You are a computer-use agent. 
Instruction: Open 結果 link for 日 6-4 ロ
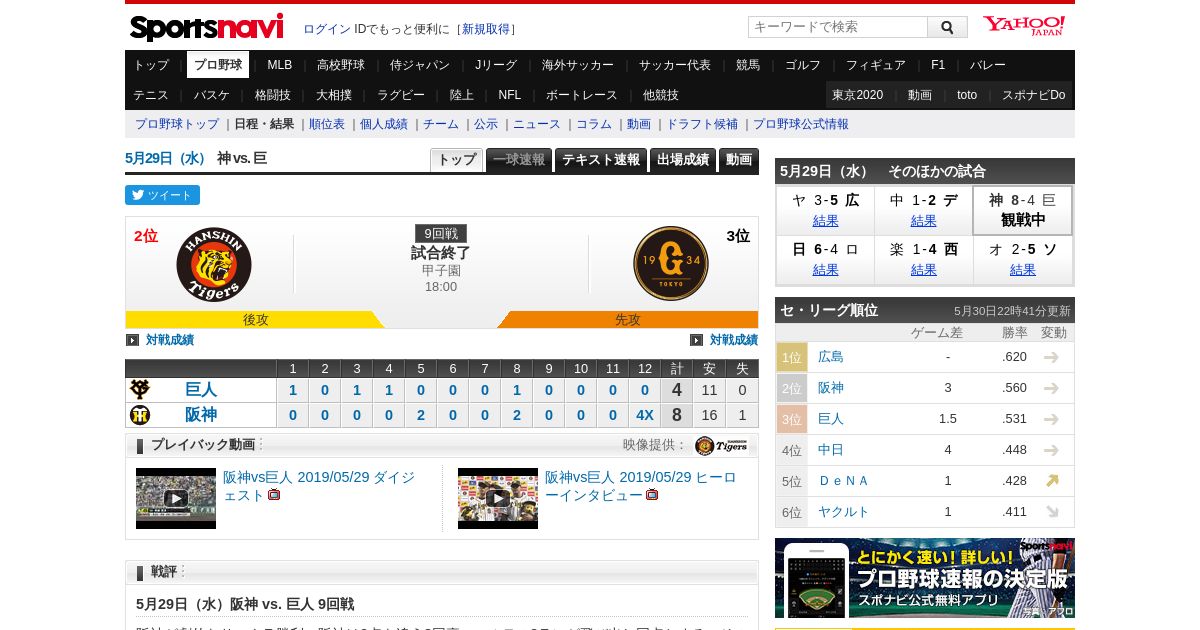click(x=826, y=270)
